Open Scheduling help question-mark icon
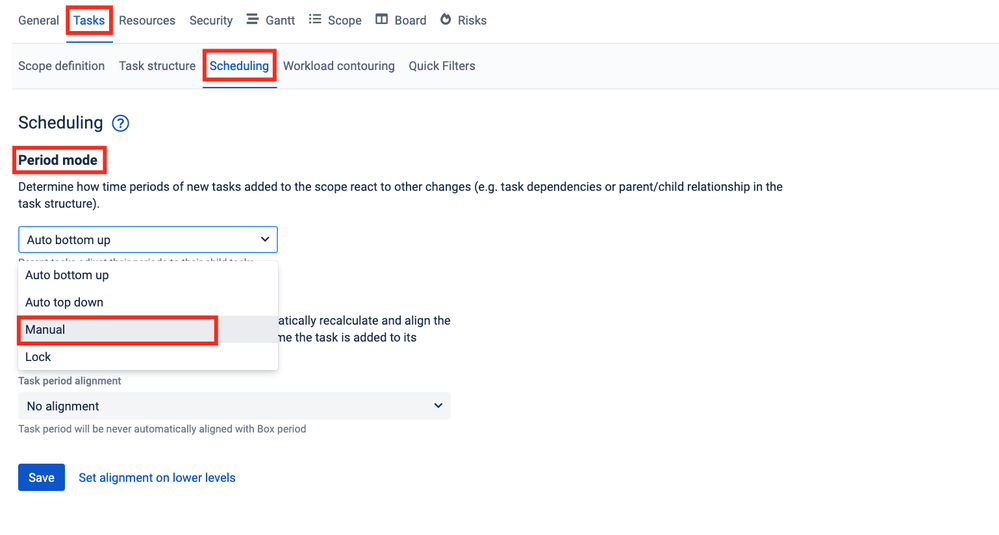The height and width of the screenshot is (535, 999). pos(120,123)
